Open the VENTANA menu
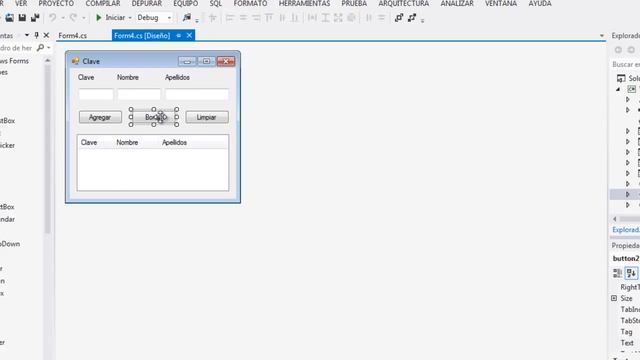 (501, 4)
